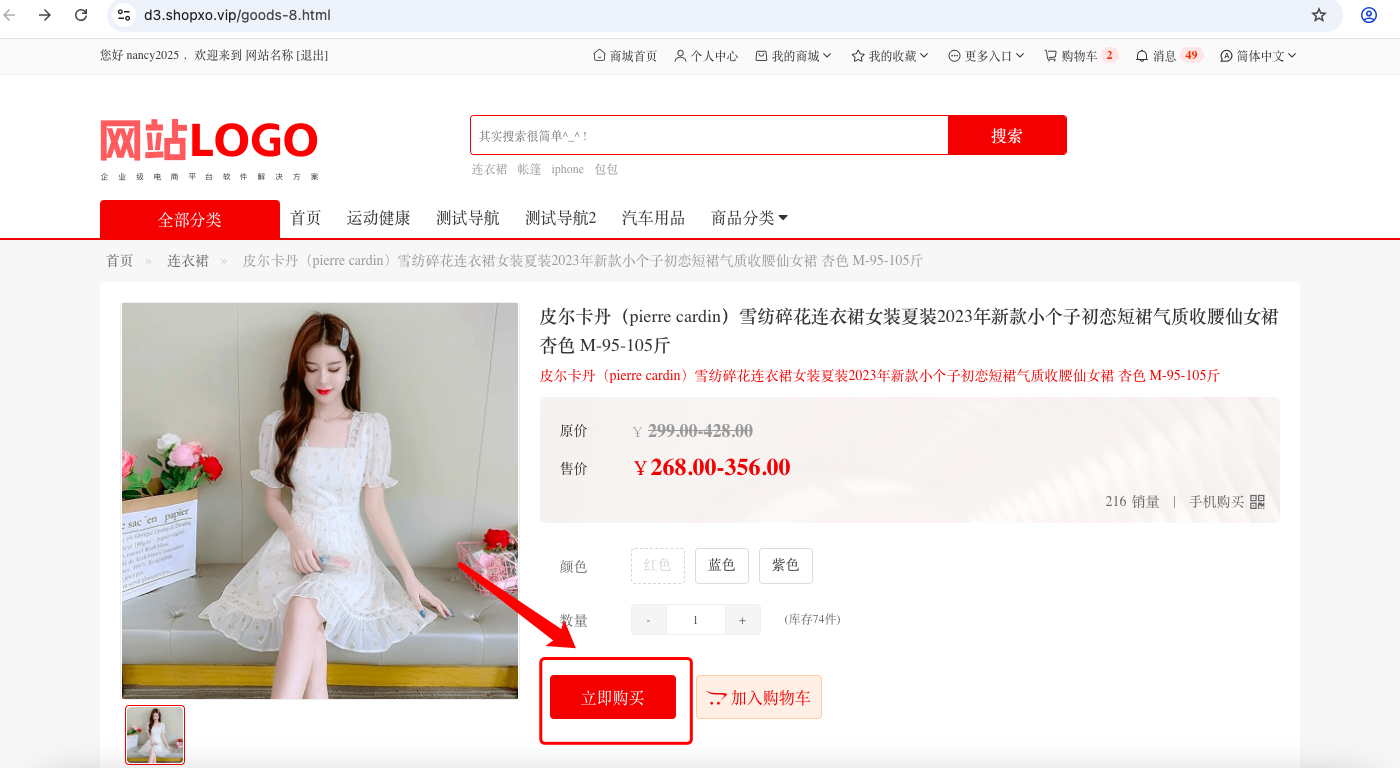
Task: Expand the 我的收藏 dropdown
Action: click(x=890, y=56)
